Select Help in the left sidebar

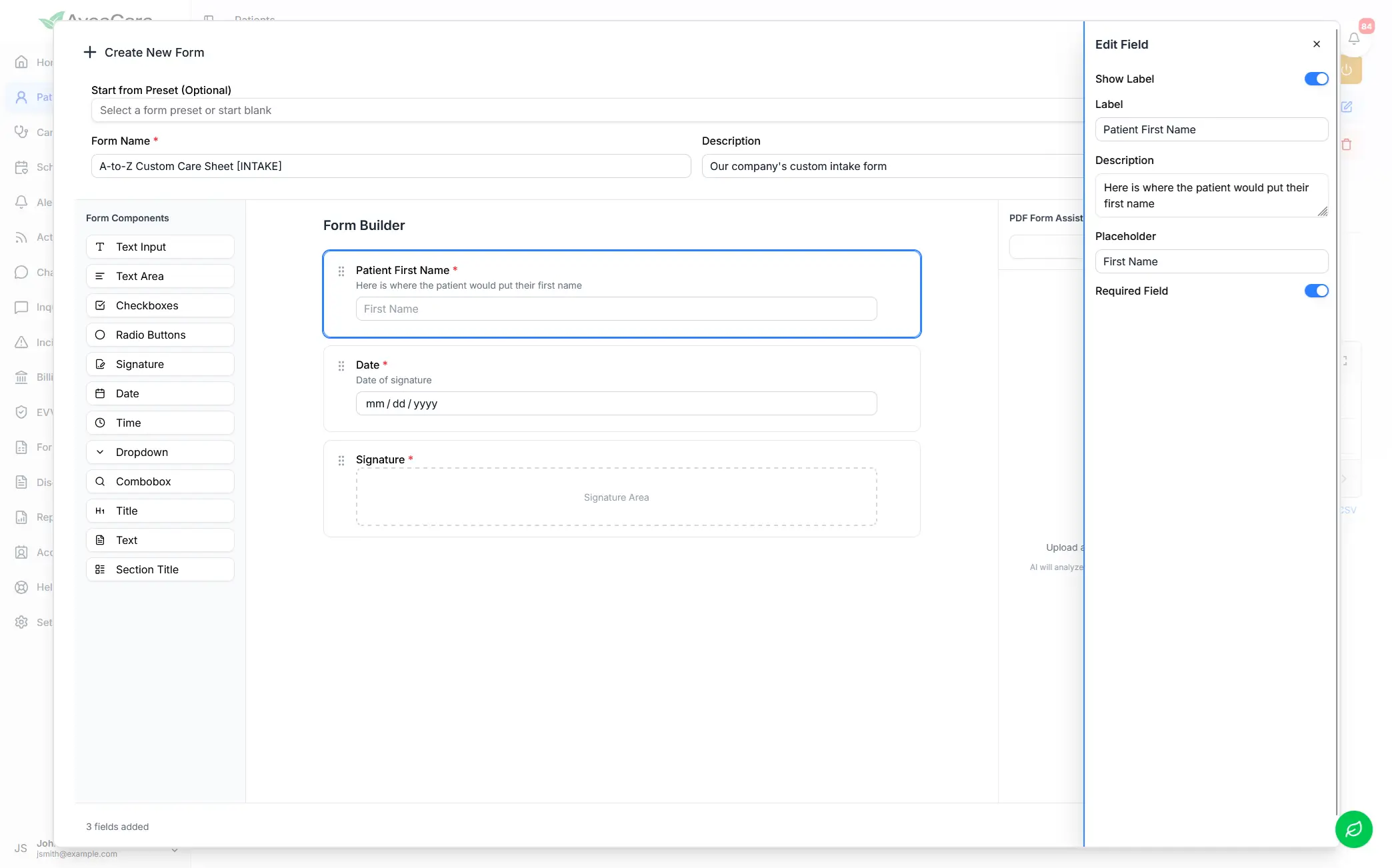(x=21, y=587)
